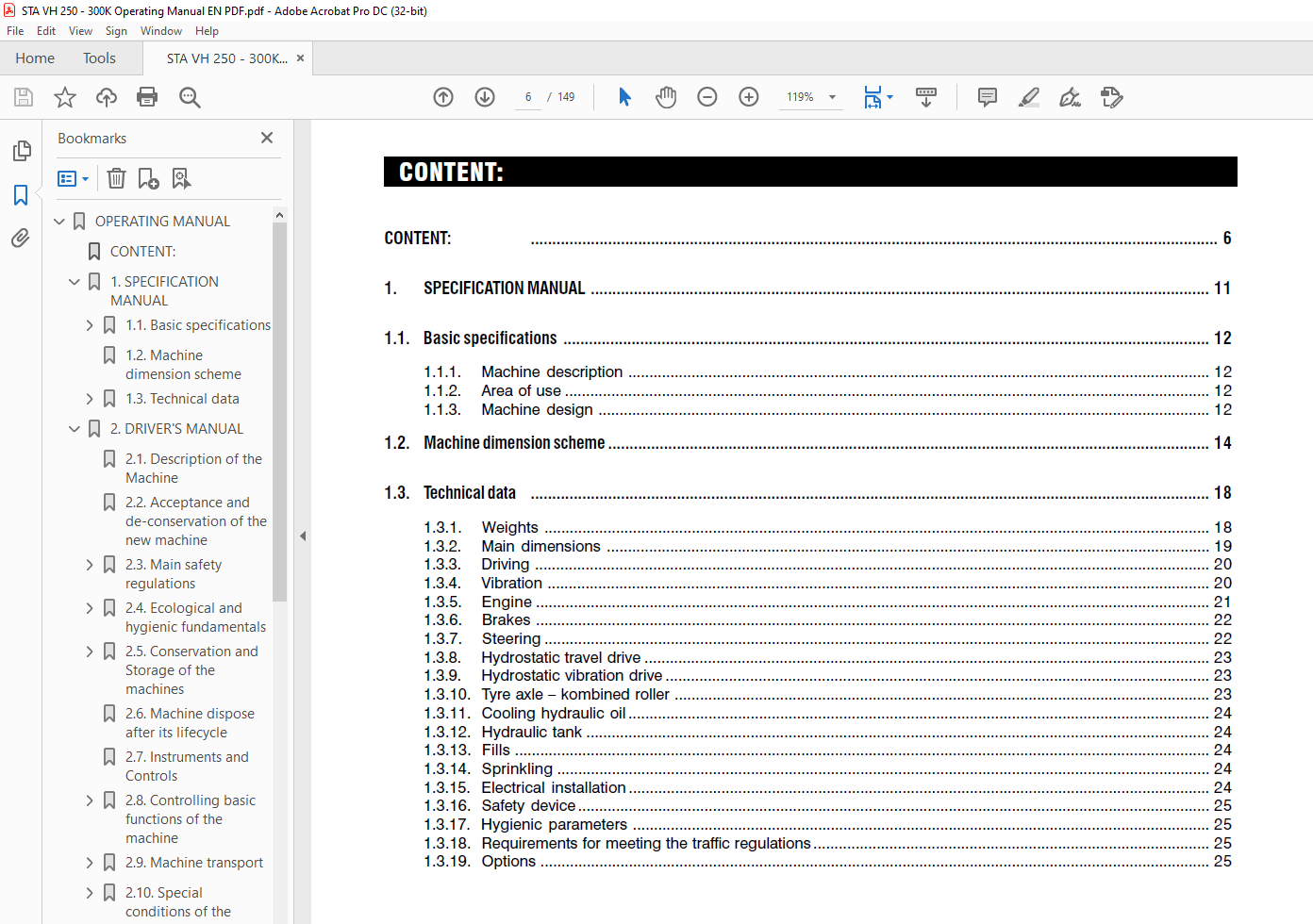
Task: Delete the selected bookmark with trash icon
Action: pos(116,178)
